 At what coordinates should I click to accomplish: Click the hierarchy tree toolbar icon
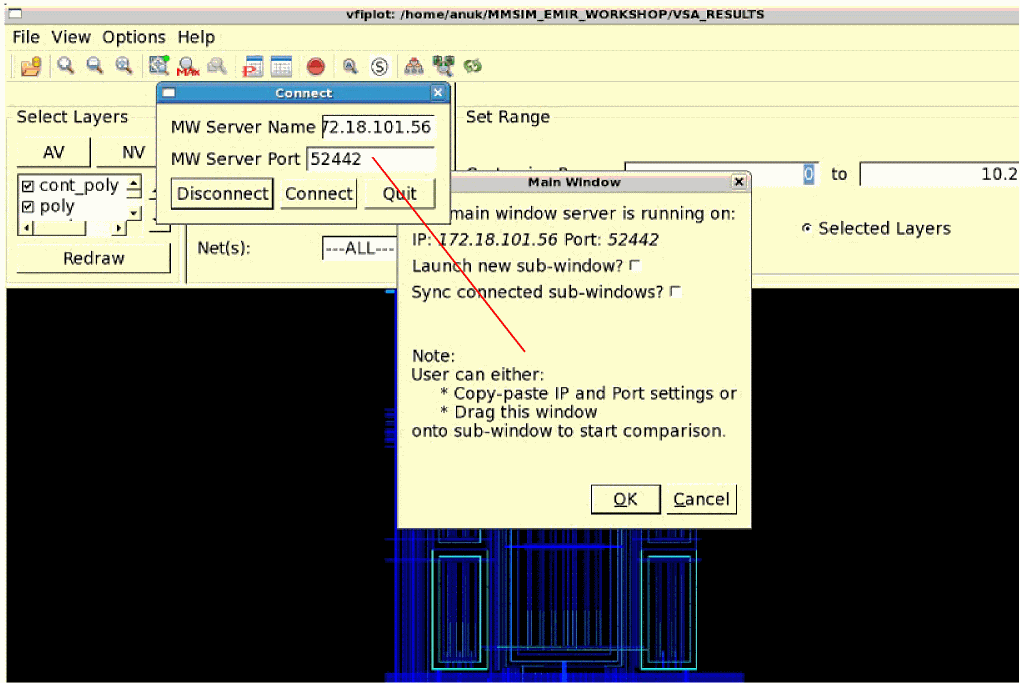[413, 67]
